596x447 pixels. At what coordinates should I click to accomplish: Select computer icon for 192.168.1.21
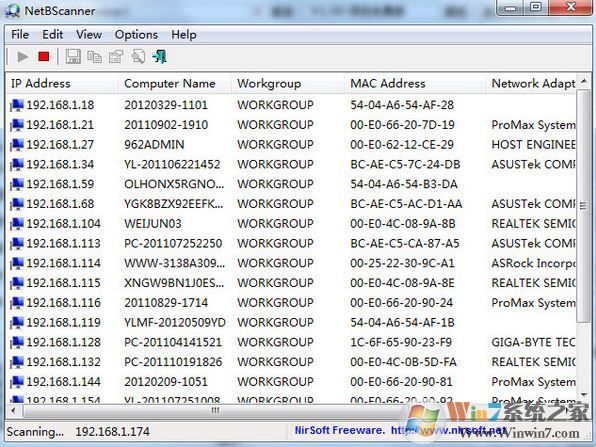click(17, 125)
